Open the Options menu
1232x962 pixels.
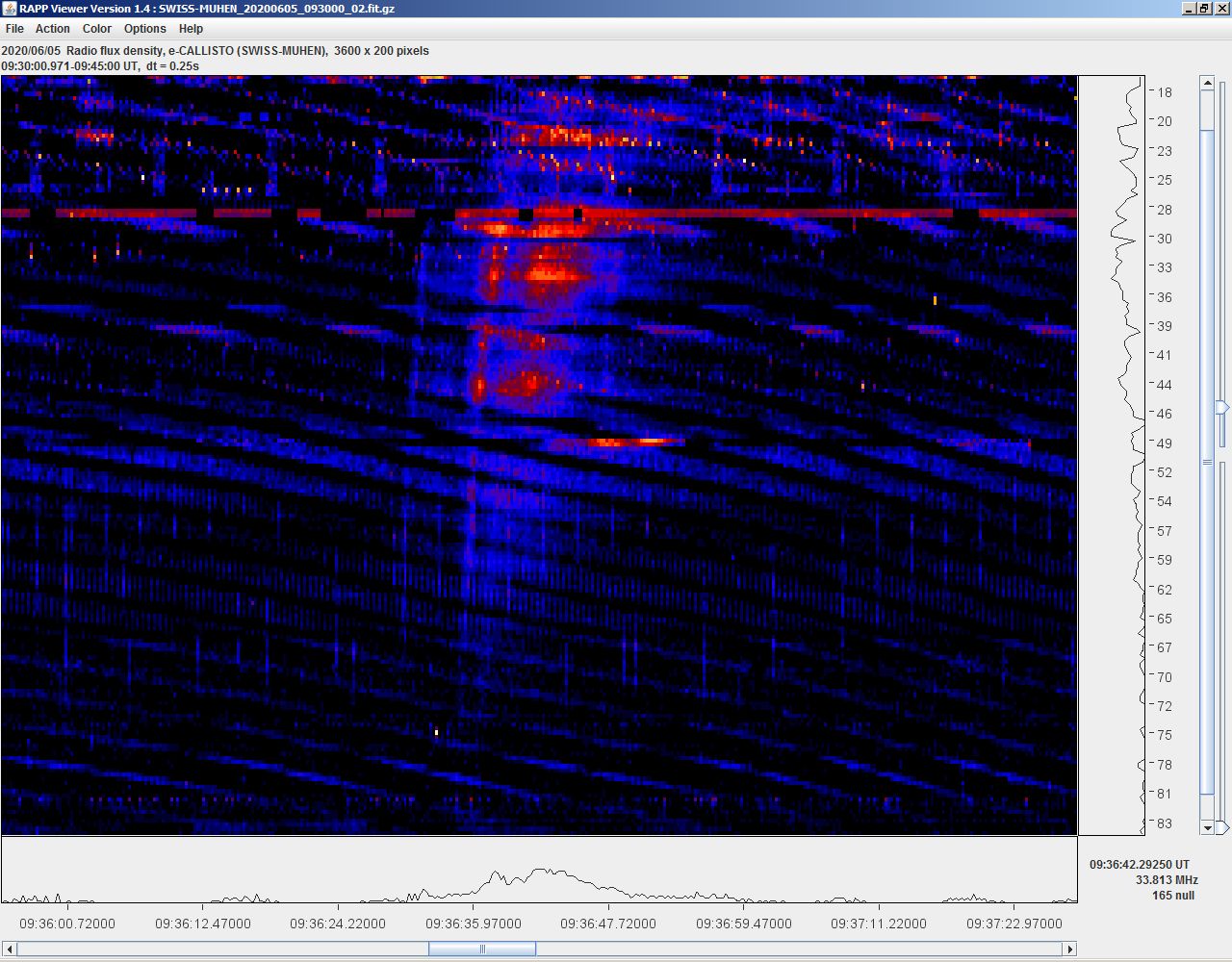(145, 29)
